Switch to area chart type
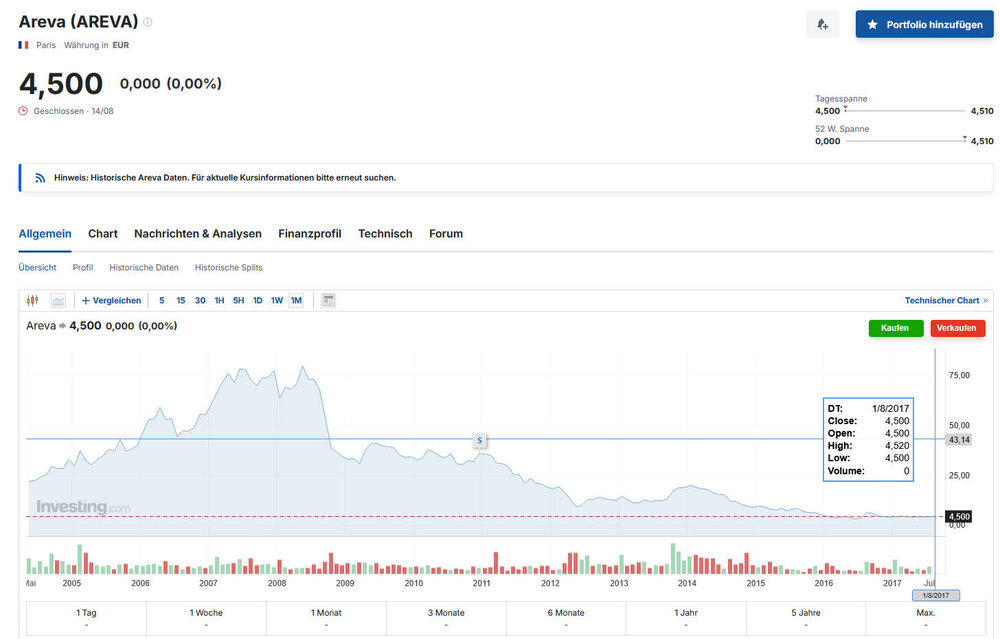The height and width of the screenshot is (639, 1000). tap(58, 300)
